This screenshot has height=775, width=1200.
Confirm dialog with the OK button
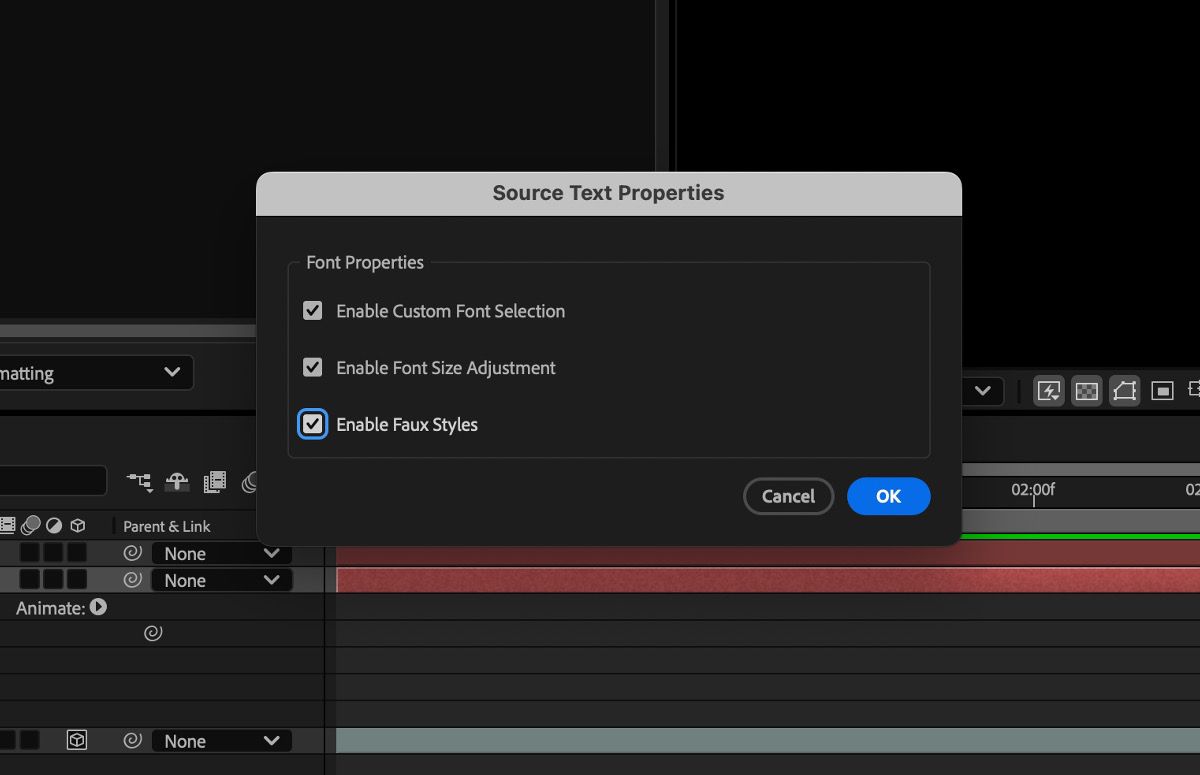(888, 496)
